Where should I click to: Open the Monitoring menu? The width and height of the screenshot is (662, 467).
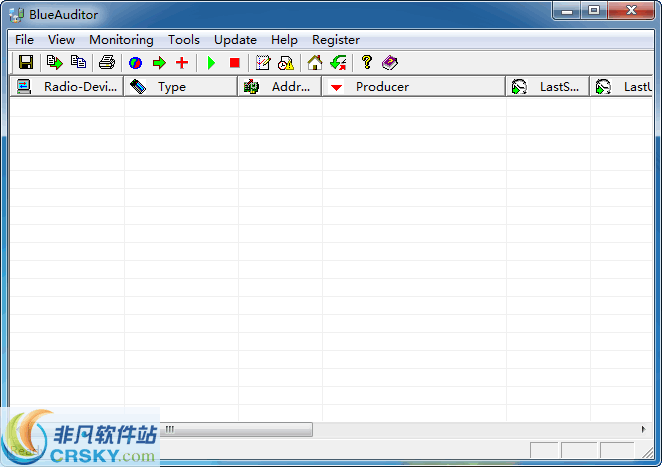[x=122, y=40]
